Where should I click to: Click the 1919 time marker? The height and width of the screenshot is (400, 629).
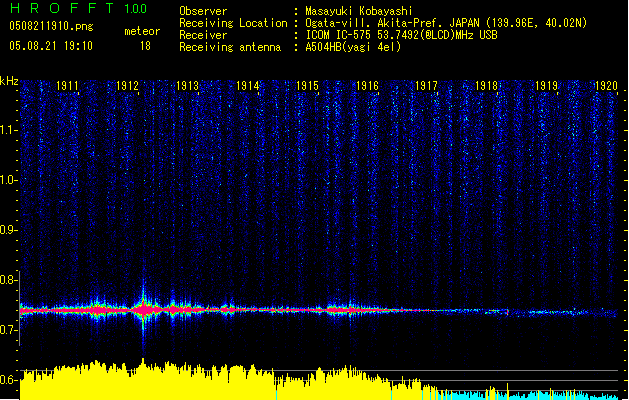pyautogui.click(x=546, y=86)
